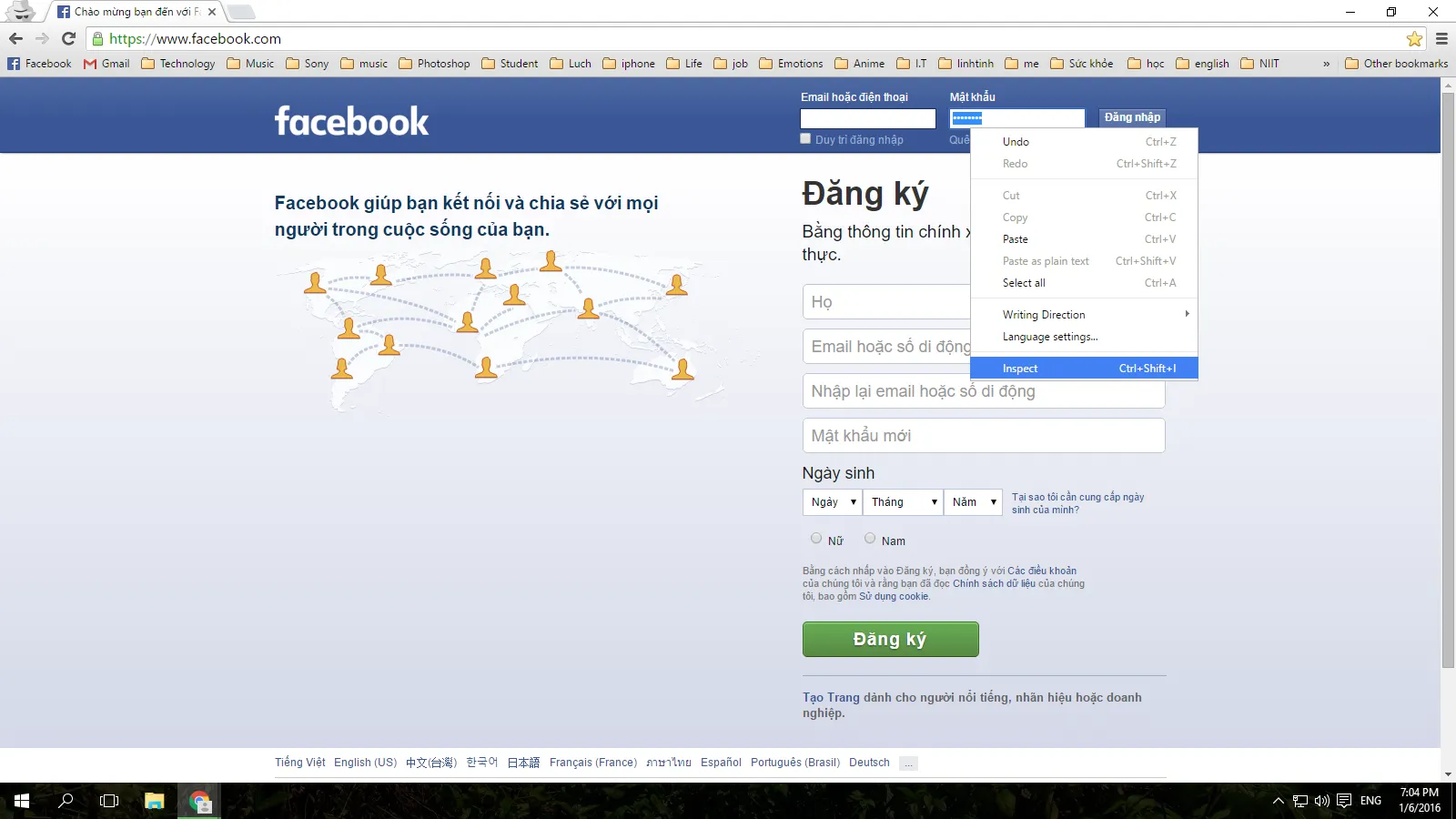Open the Photoshop bookmark folder

point(434,64)
